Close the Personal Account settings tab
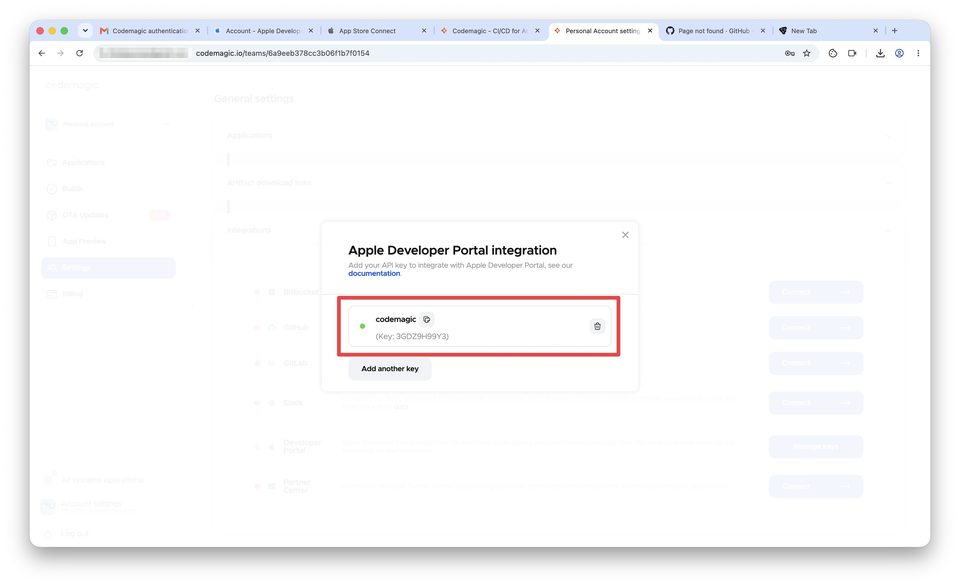This screenshot has width=960, height=586. click(650, 31)
